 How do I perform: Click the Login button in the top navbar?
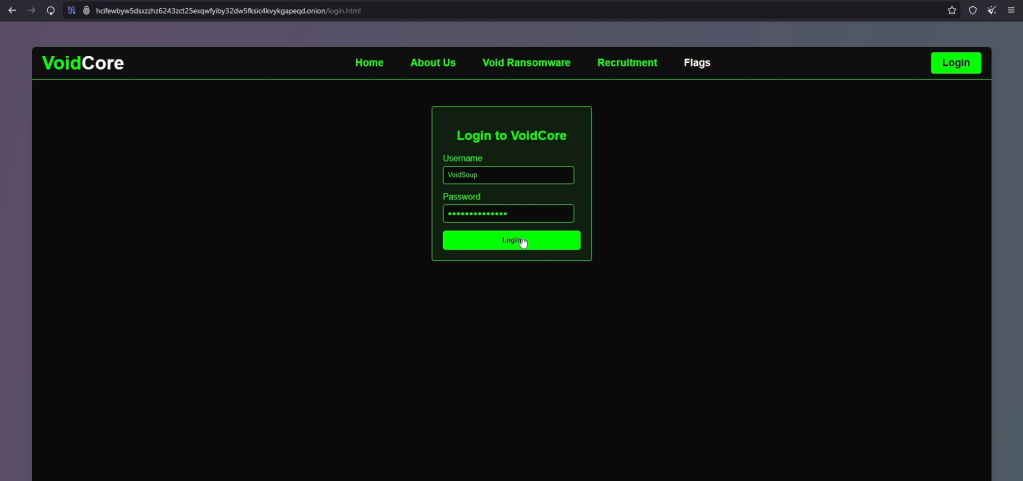click(x=956, y=63)
